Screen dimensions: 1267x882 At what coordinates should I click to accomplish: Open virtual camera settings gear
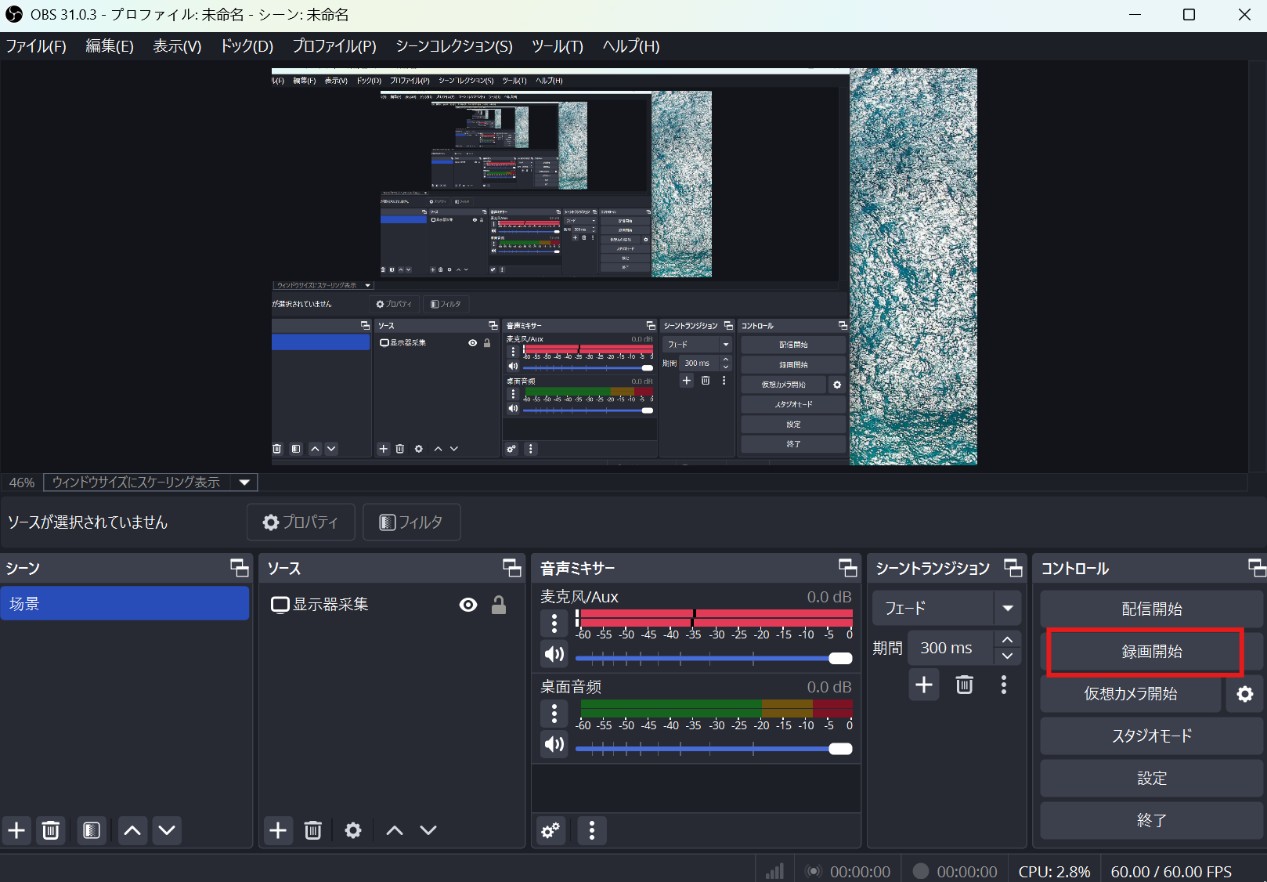coord(1245,694)
